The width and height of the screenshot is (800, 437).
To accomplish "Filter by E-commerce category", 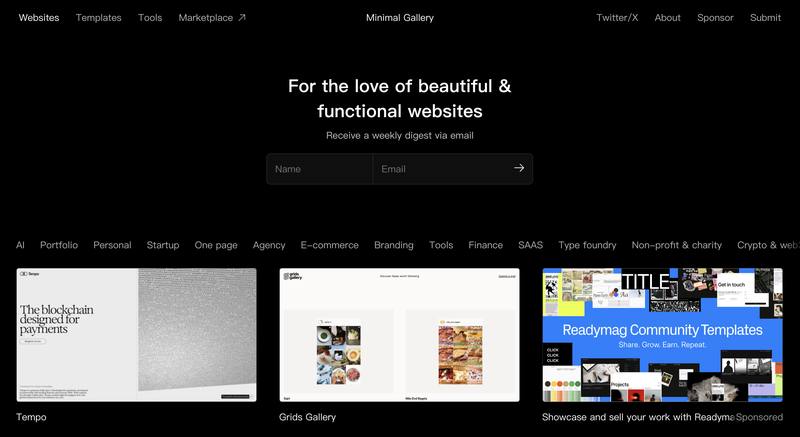I will [330, 245].
